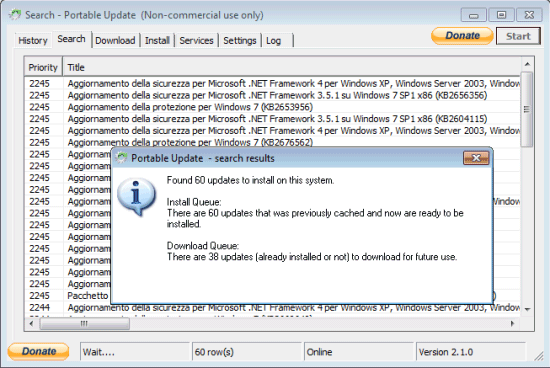Click horizontal scrollbar right arrow
This screenshot has width=550, height=368.
pyautogui.click(x=512, y=323)
